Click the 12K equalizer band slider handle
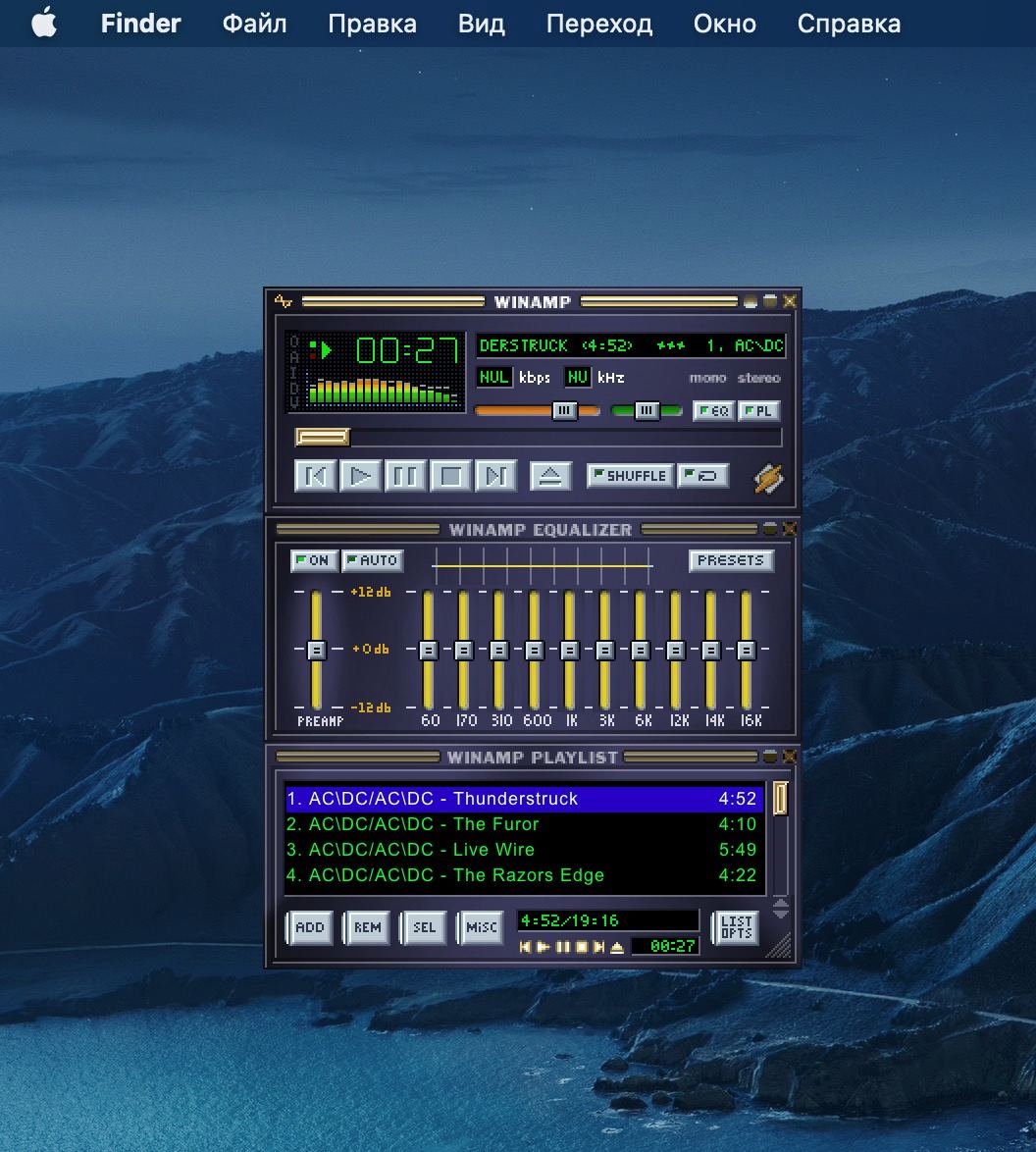 675,650
